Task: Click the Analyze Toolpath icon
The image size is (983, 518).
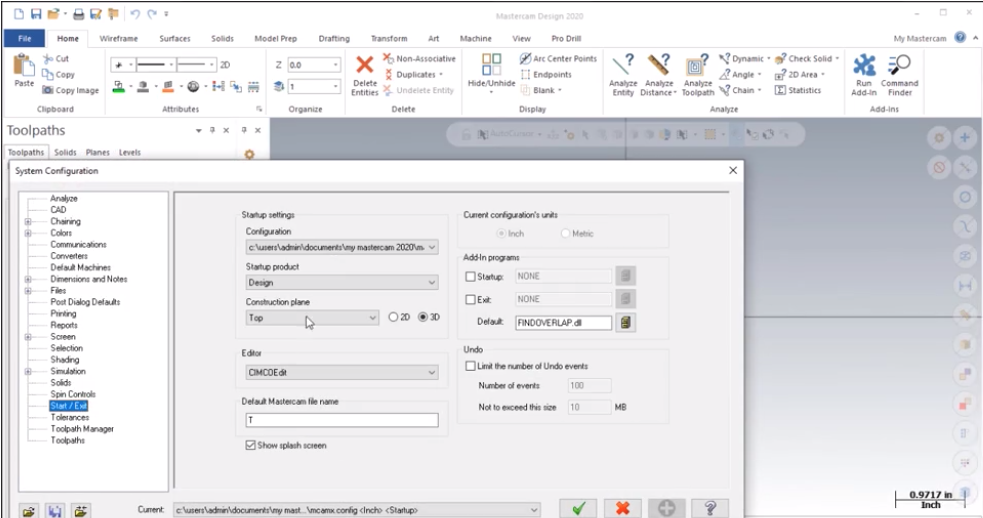Action: coord(697,65)
